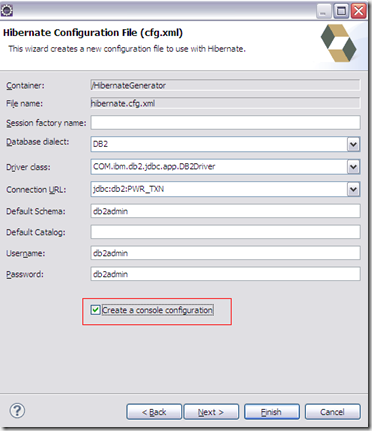Image resolution: width=372 pixels, height=431 pixels.
Task: Click the 'This wizard creates' description text
Action: 127,49
